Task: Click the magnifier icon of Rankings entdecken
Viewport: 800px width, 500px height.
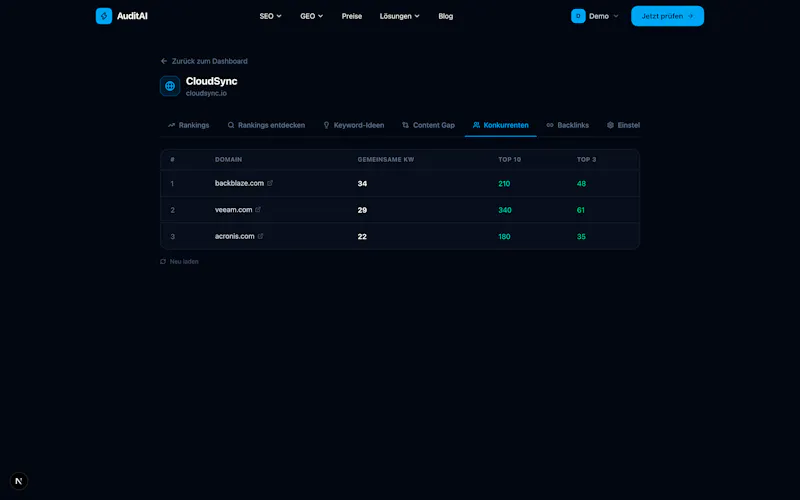Action: pos(231,125)
